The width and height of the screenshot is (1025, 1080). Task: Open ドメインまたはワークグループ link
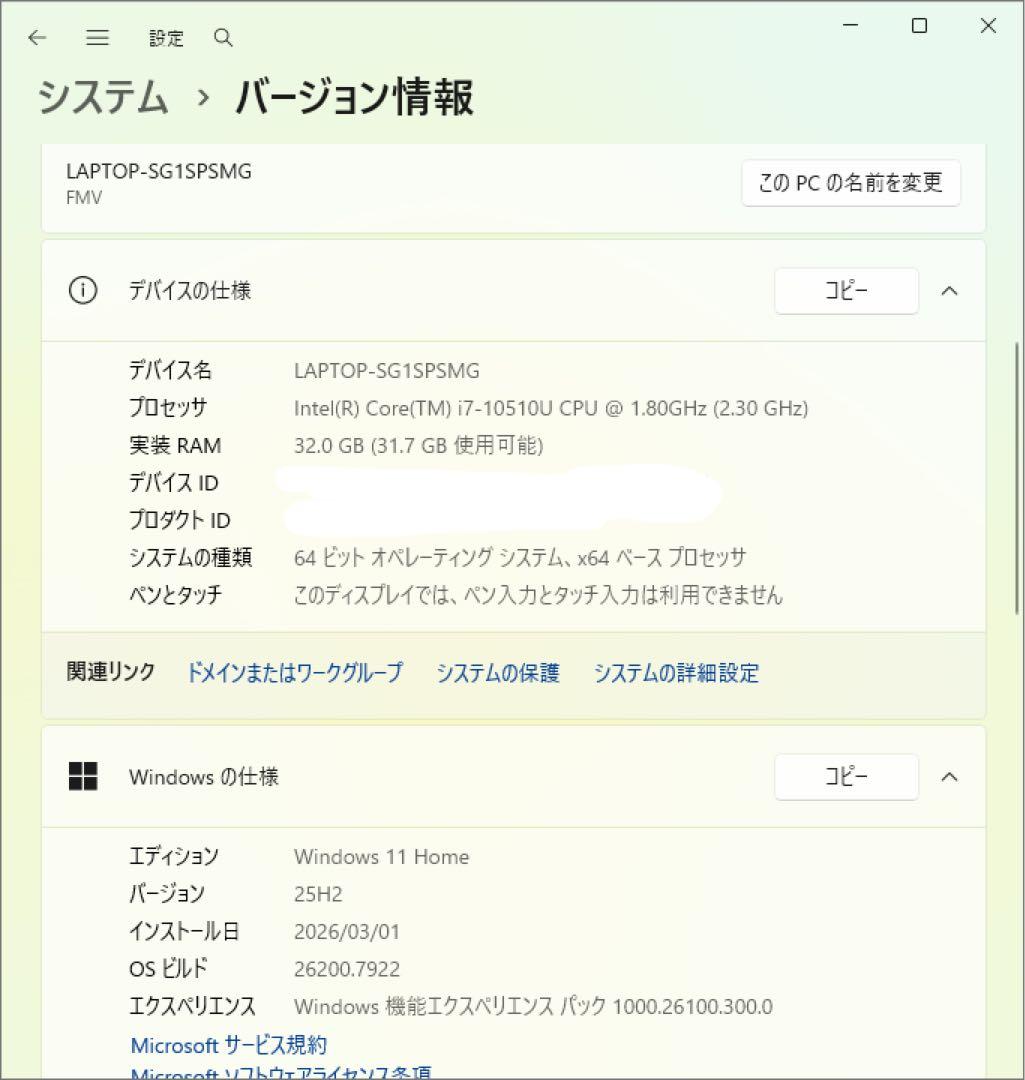[295, 672]
